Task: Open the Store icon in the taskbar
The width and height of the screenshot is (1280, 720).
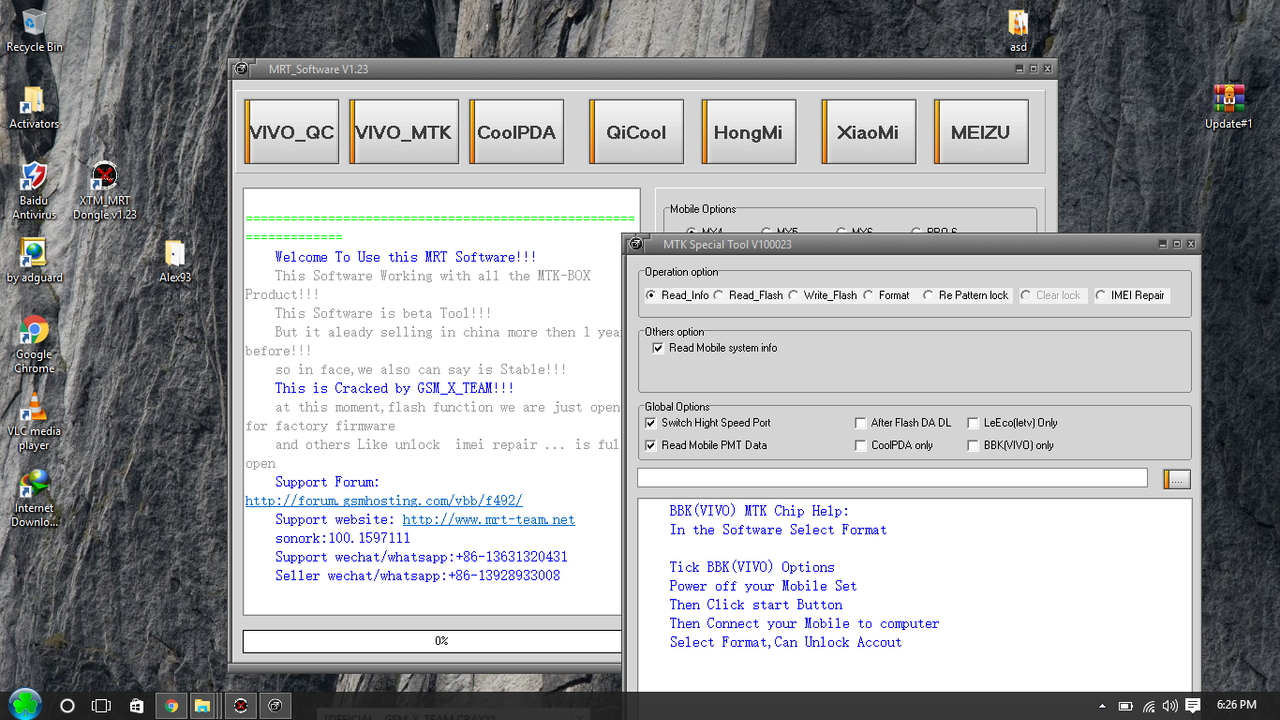Action: pyautogui.click(x=136, y=705)
